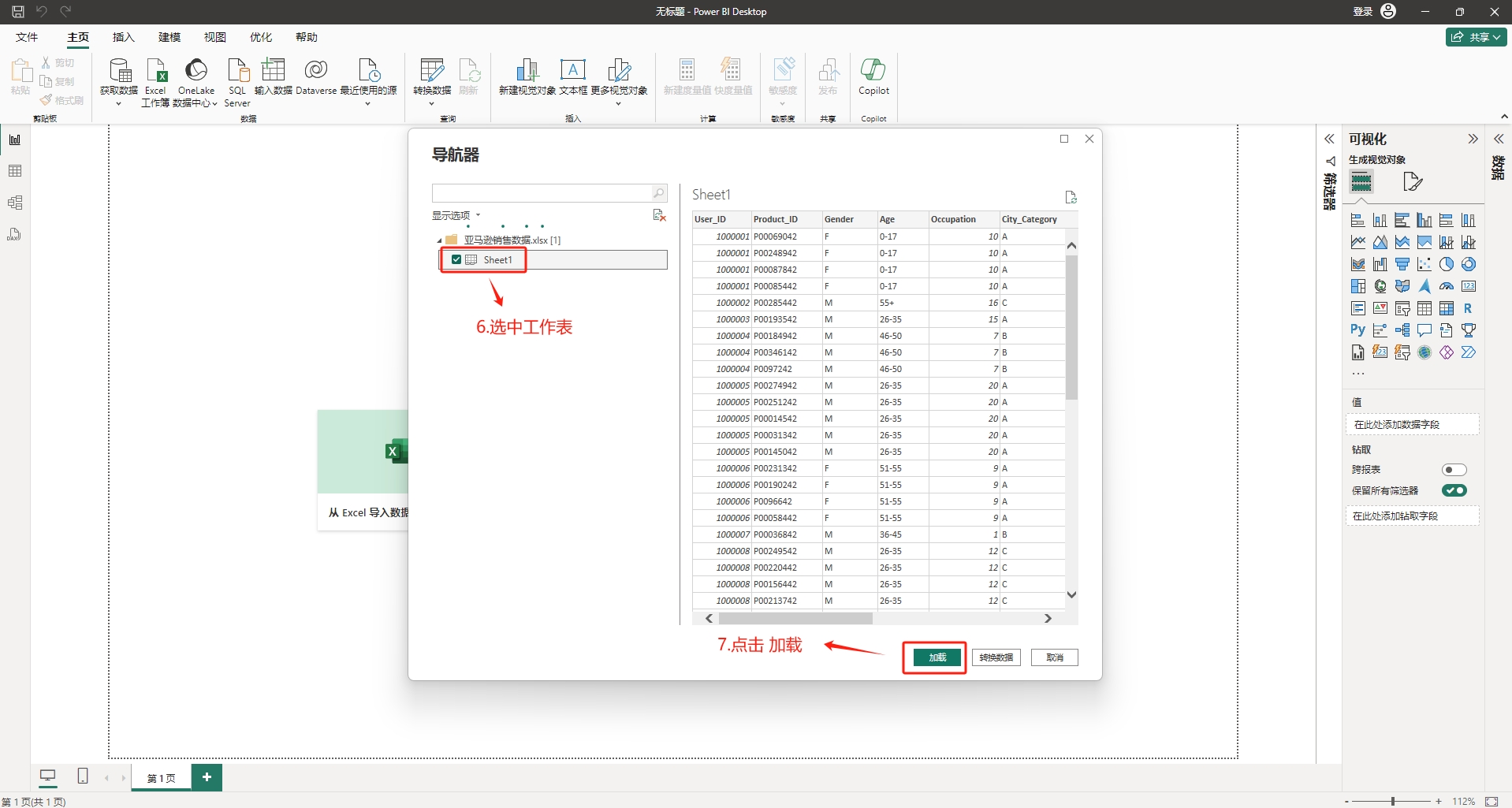Click the Load (加载) button
This screenshot has width=1512, height=808.
point(937,657)
